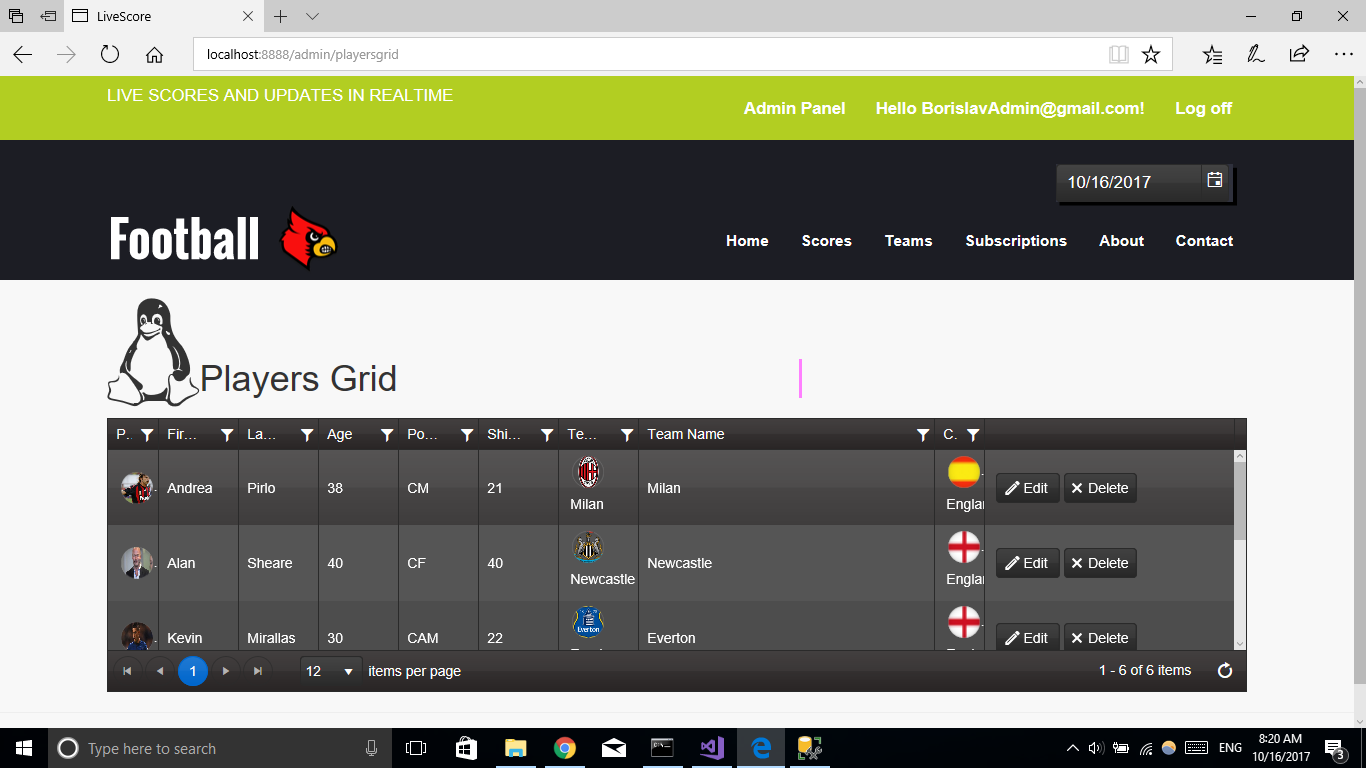
Task: Open the Contact menu item
Action: point(1204,241)
